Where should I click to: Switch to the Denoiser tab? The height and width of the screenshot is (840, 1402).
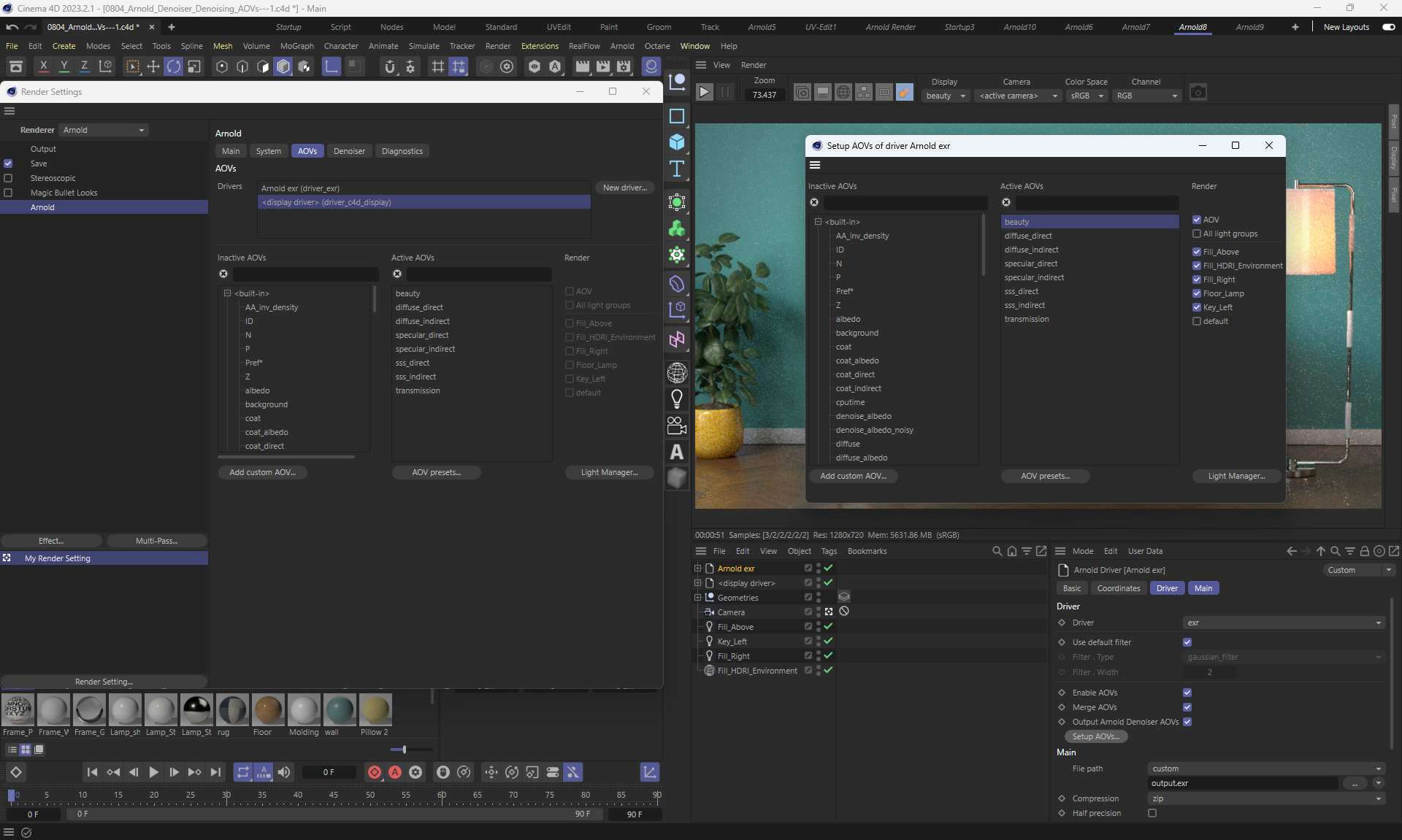(x=349, y=151)
